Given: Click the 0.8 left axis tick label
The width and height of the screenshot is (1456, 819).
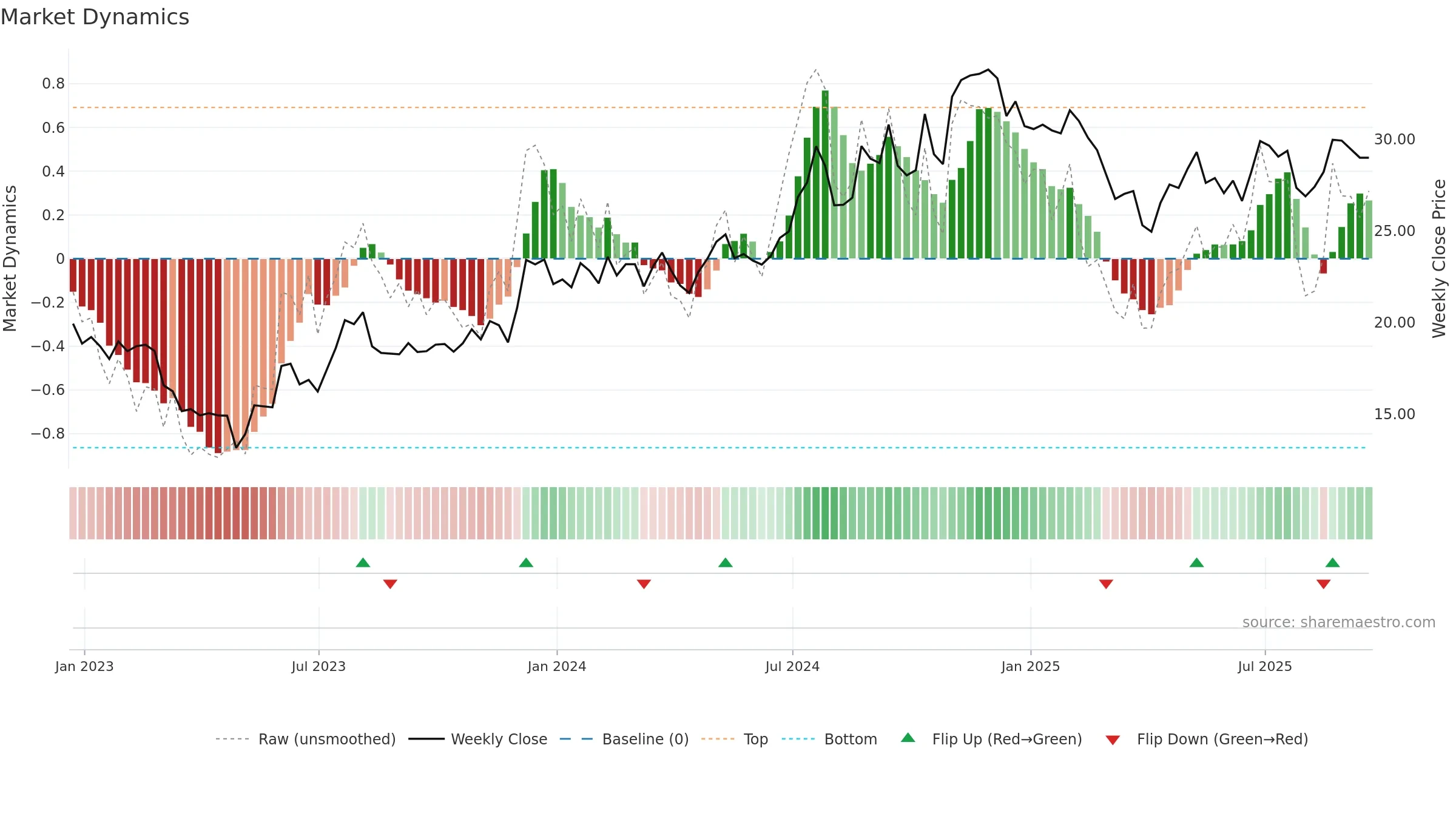Looking at the screenshot, I should pyautogui.click(x=53, y=84).
